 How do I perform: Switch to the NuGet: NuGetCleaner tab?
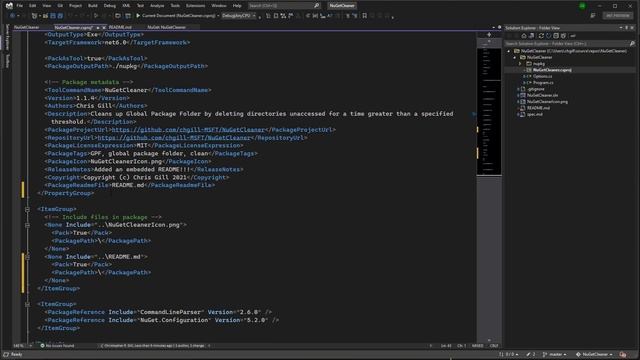pos(166,27)
